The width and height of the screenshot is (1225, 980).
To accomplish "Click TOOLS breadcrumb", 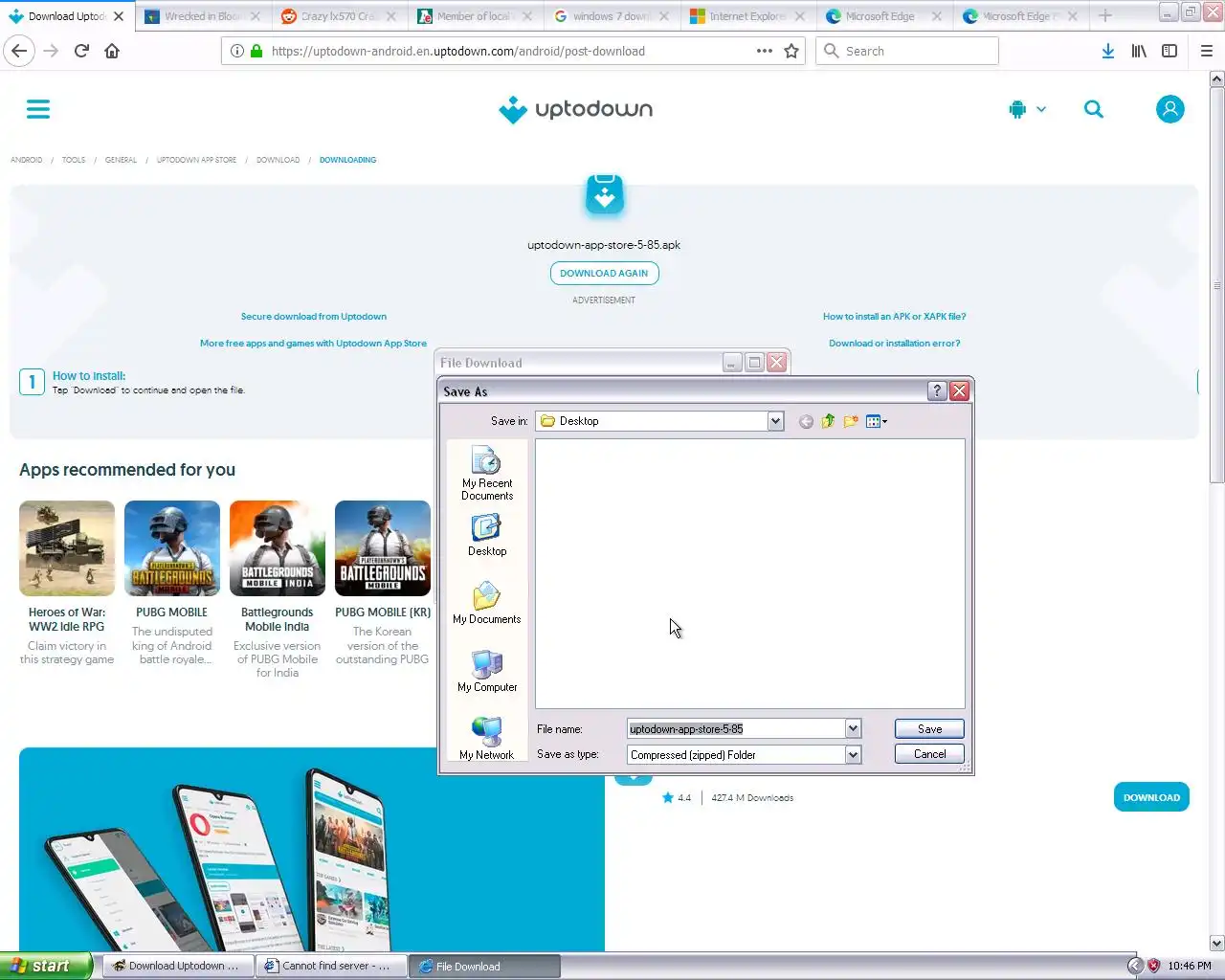I will (74, 160).
